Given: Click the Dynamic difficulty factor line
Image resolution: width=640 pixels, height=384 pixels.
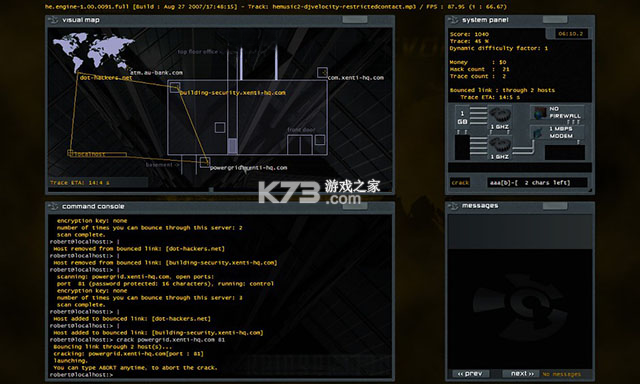Looking at the screenshot, I should tap(499, 48).
